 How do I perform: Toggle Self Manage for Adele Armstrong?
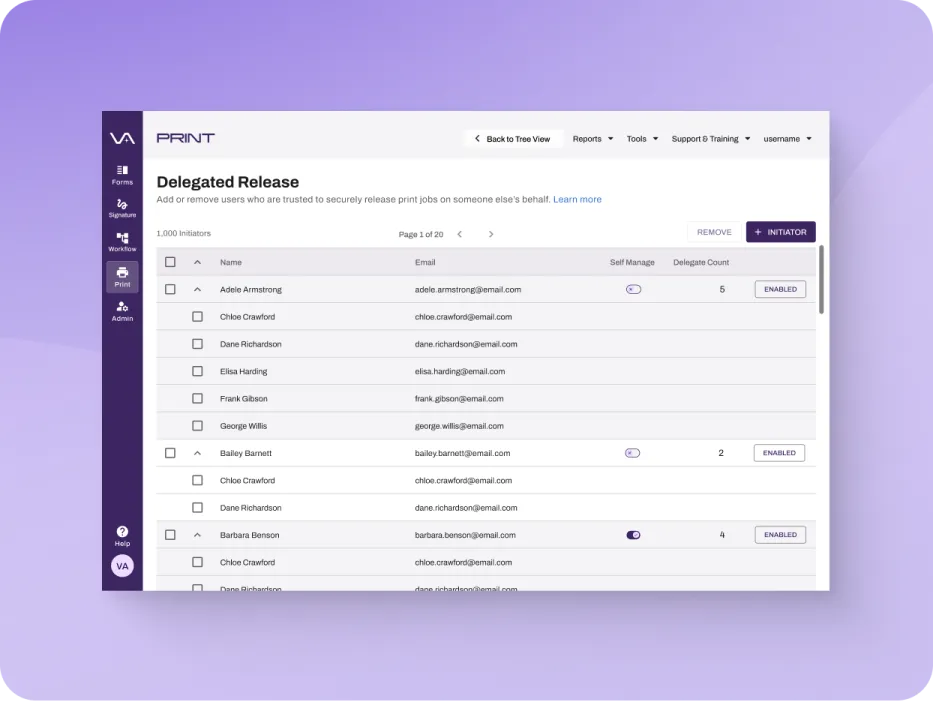click(x=633, y=290)
